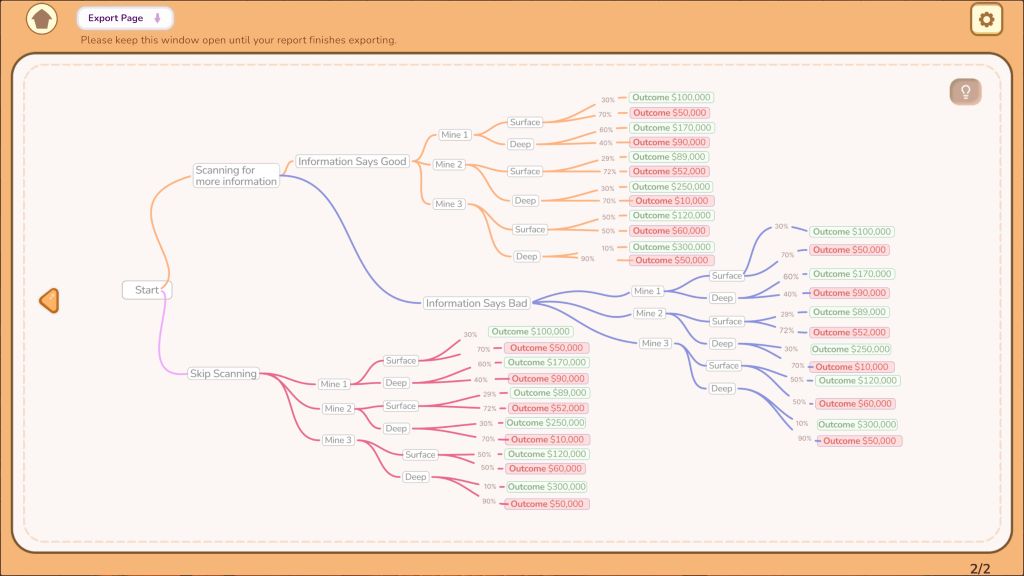Click the Information Says Good node
Image resolution: width=1024 pixels, height=576 pixels.
click(352, 161)
